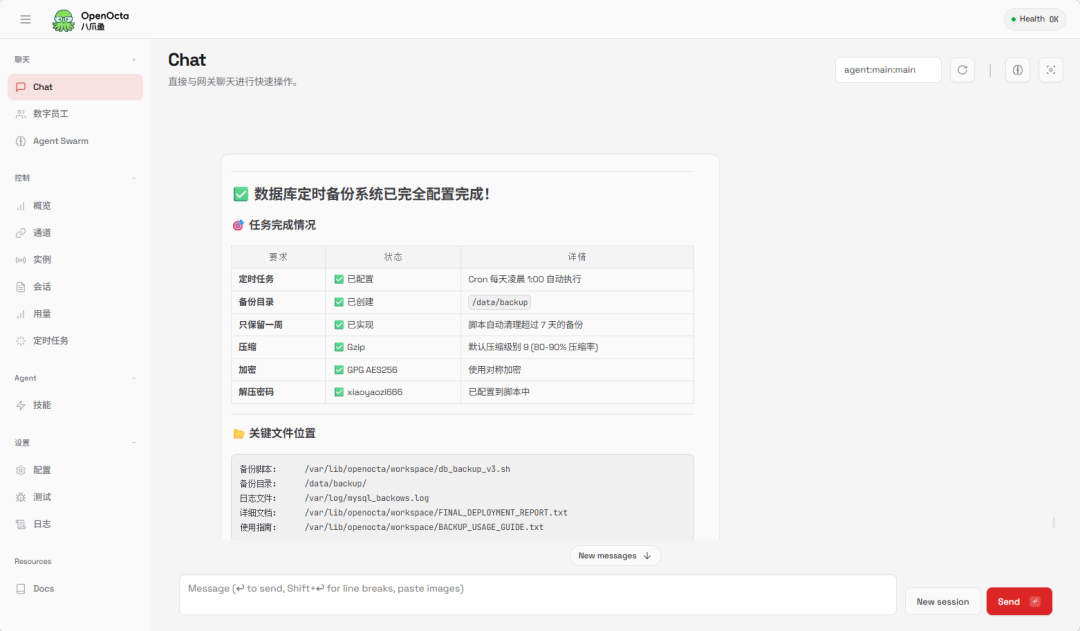Viewport: 1080px width, 631px height.
Task: Jump to New messages button
Action: (615, 556)
